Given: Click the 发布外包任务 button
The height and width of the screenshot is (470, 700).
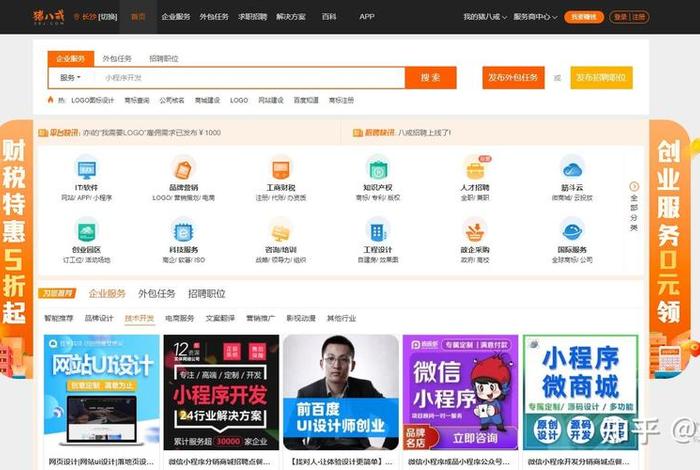Looking at the screenshot, I should point(513,78).
